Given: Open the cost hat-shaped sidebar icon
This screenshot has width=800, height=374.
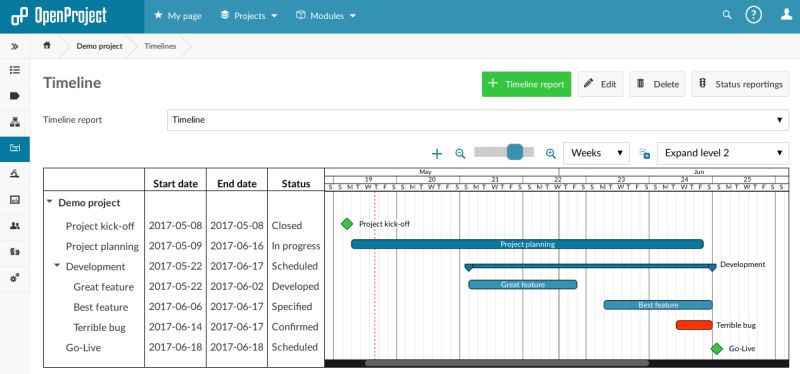Looking at the screenshot, I should click(x=15, y=174).
